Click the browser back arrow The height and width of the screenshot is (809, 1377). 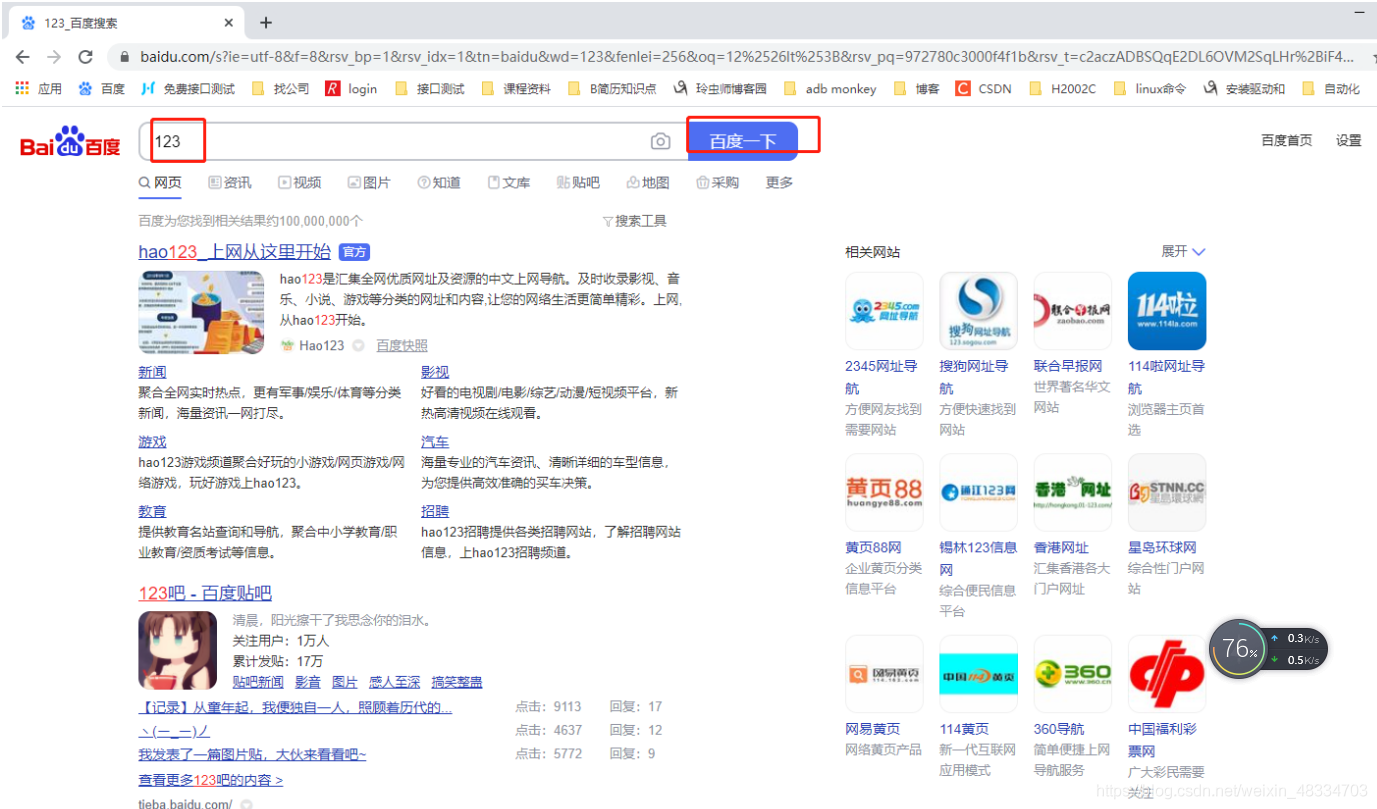coord(22,57)
